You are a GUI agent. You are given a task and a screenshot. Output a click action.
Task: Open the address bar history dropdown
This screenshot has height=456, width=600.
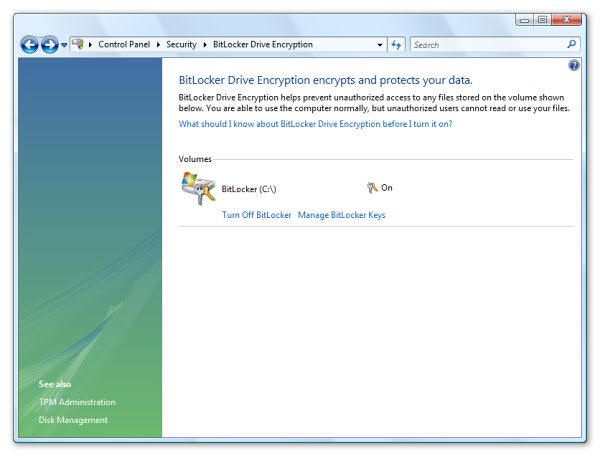point(380,45)
